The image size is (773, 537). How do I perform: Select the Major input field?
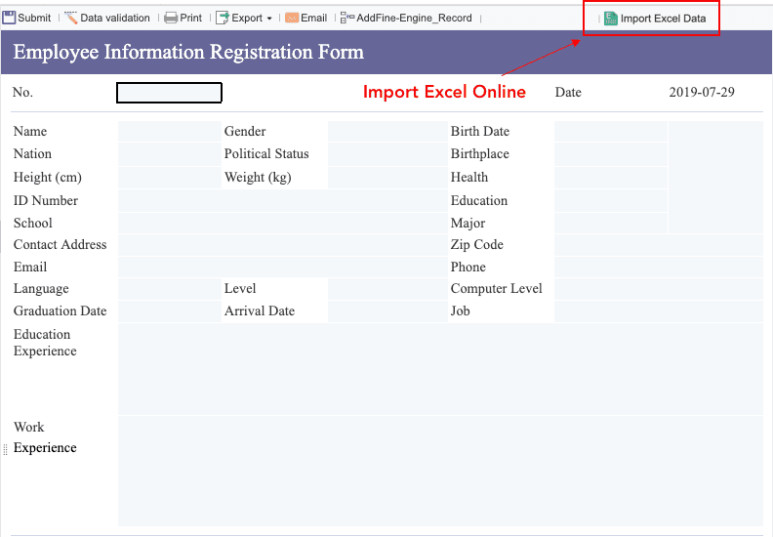(x=611, y=223)
